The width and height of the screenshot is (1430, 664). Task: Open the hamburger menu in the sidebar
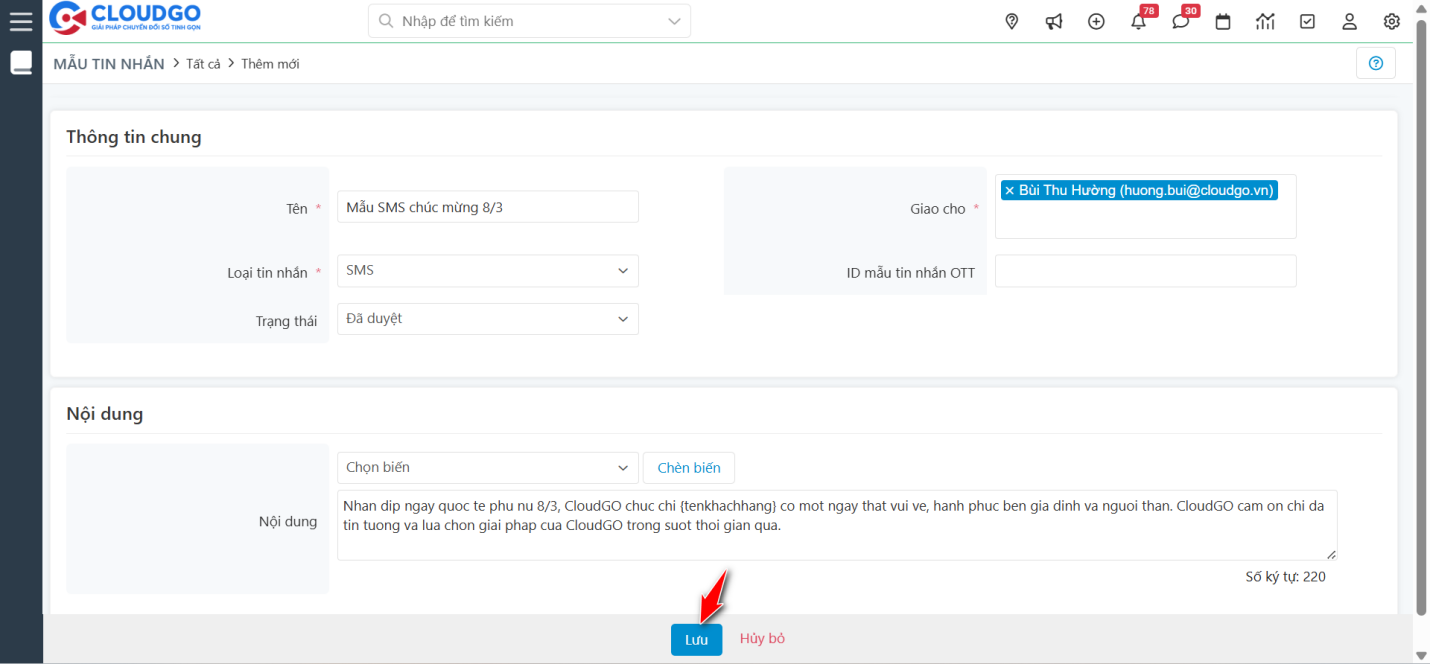coord(20,21)
